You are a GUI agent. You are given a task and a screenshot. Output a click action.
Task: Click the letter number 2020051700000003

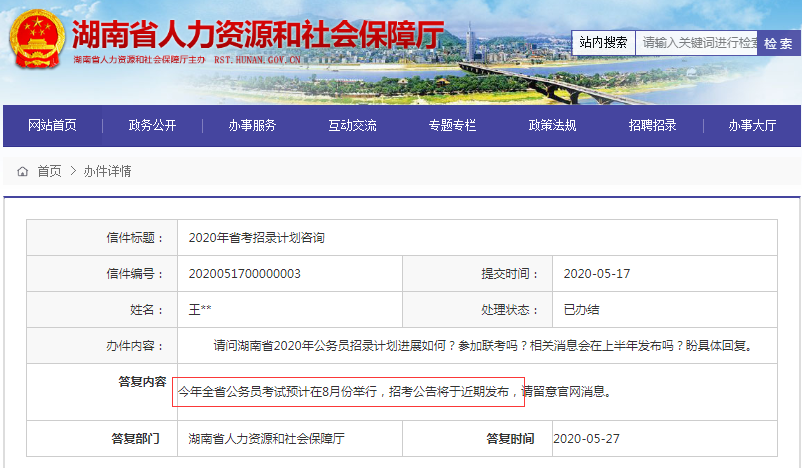pyautogui.click(x=244, y=274)
